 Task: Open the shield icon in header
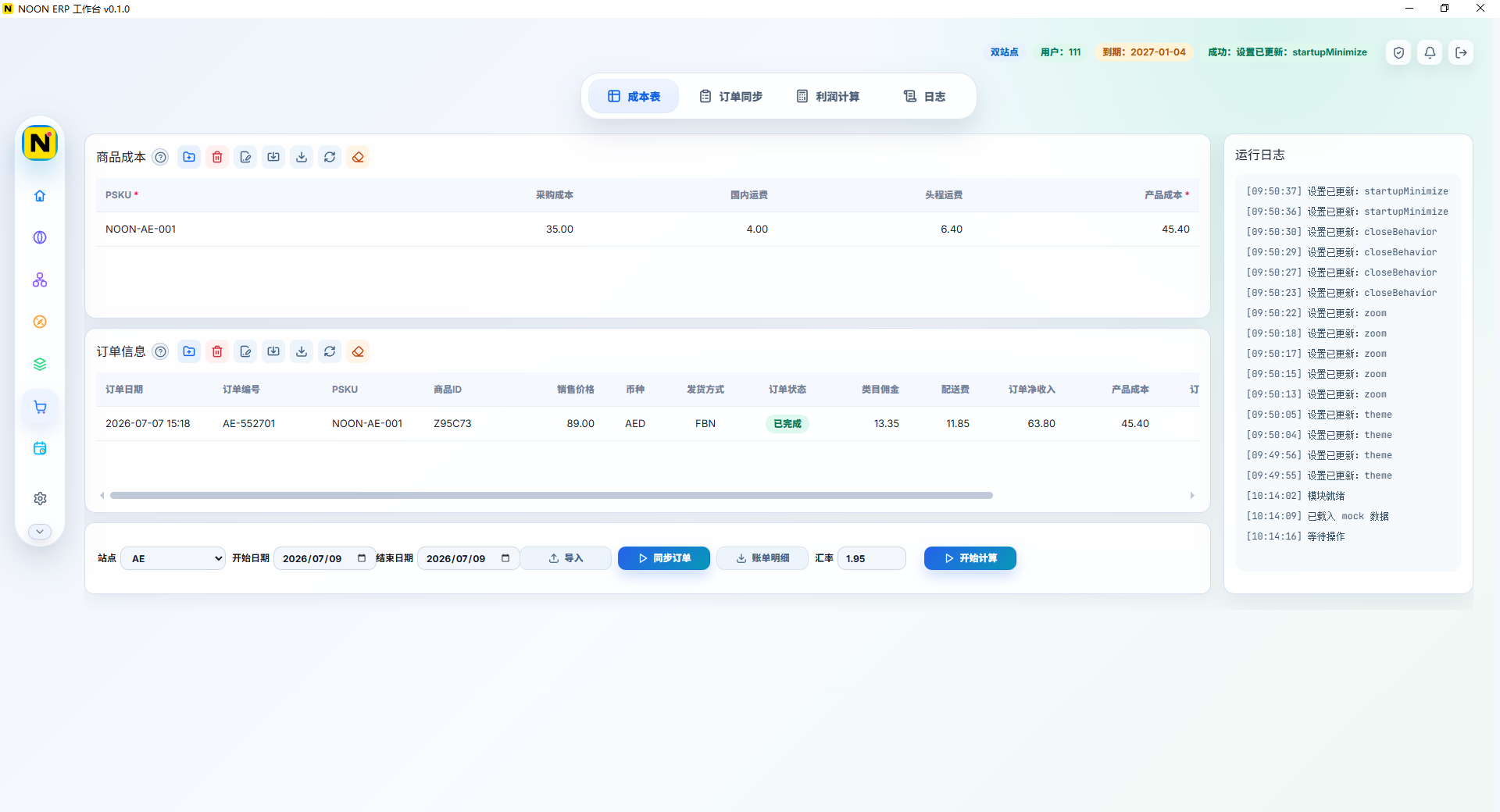(x=1398, y=52)
